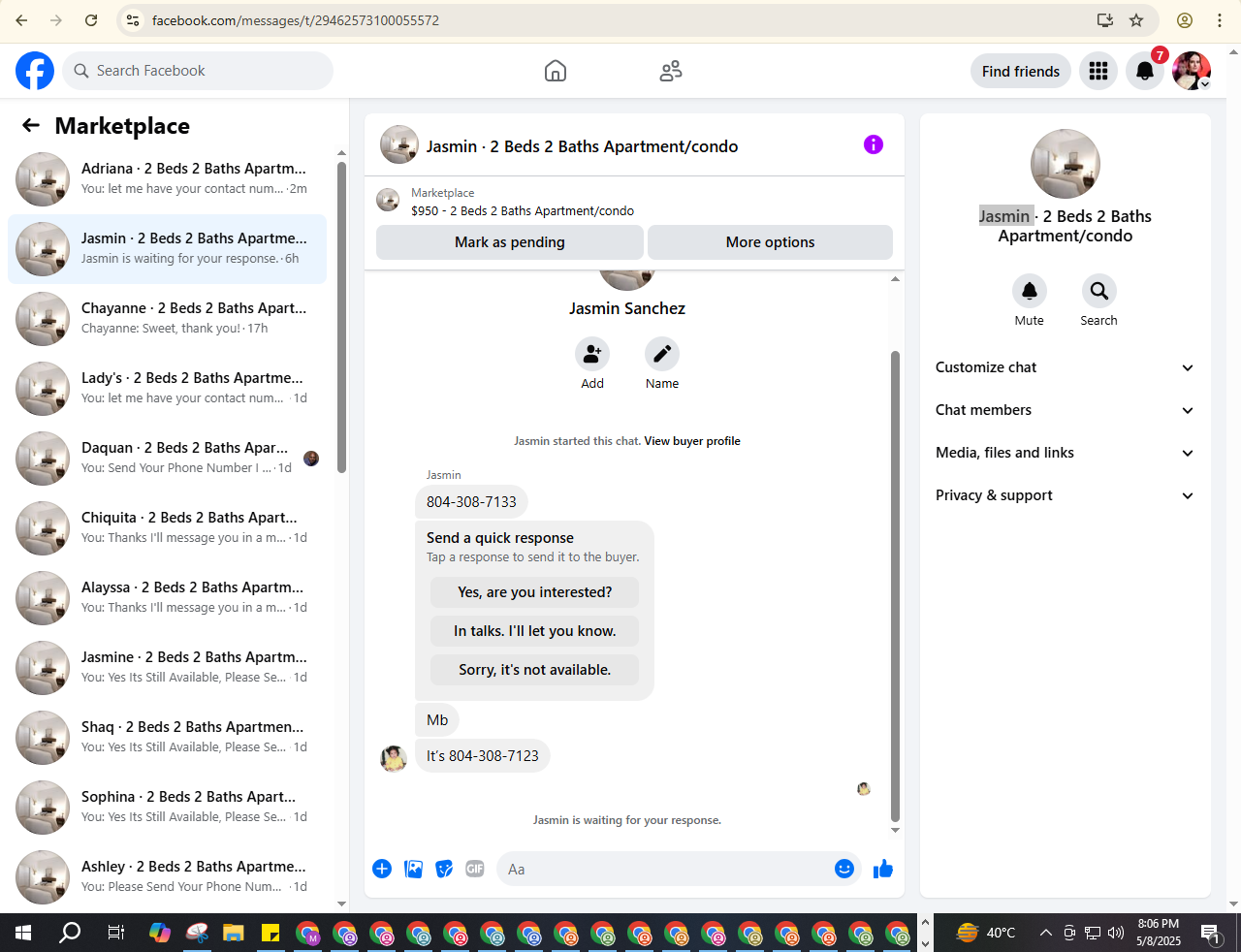Send a thumbs up like
Screen dimensions: 1241x952
pos(882,869)
